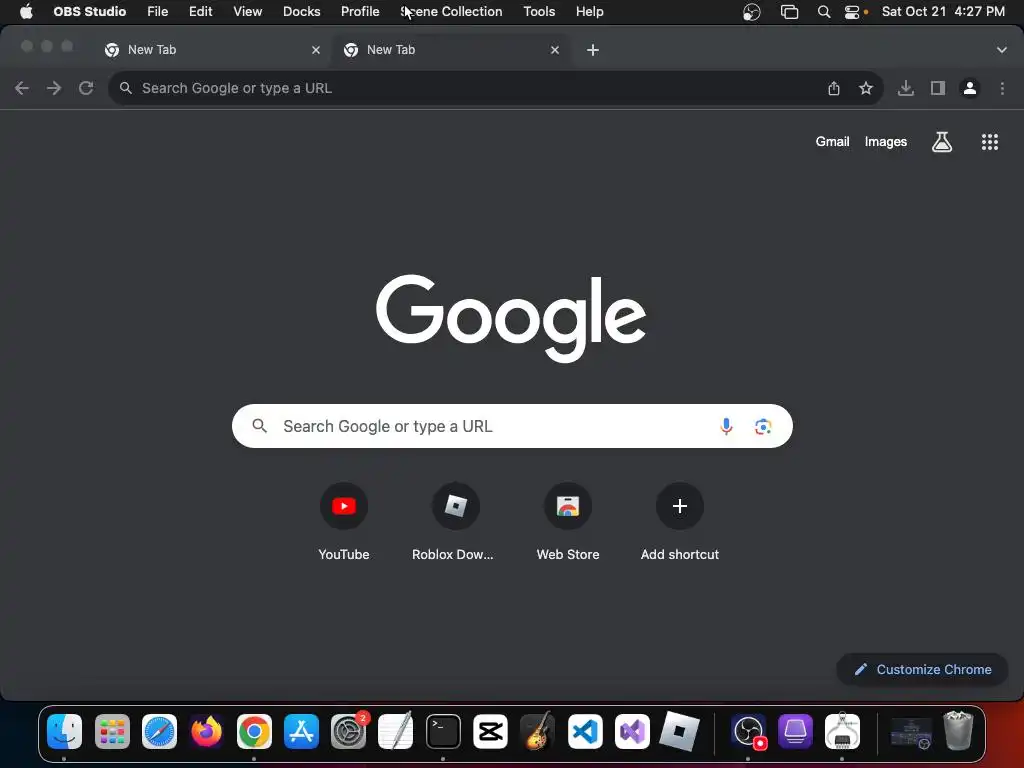Open Visual Studio from the Dock
Viewport: 1024px width, 768px height.
(x=632, y=731)
